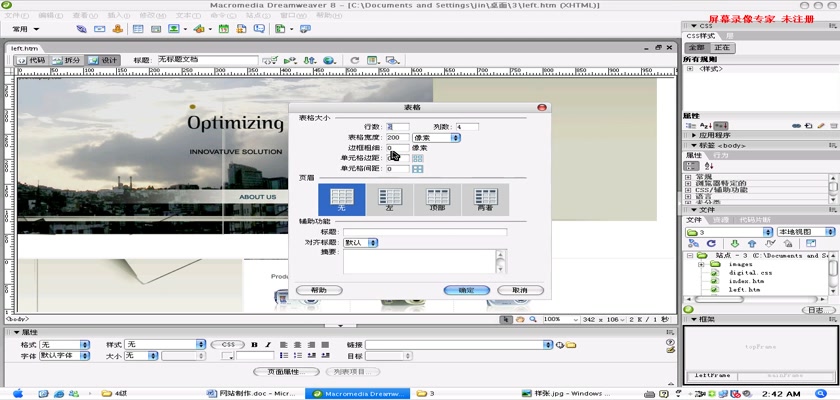Click the named anchor insert icon
The width and height of the screenshot is (840, 400).
pos(118,29)
